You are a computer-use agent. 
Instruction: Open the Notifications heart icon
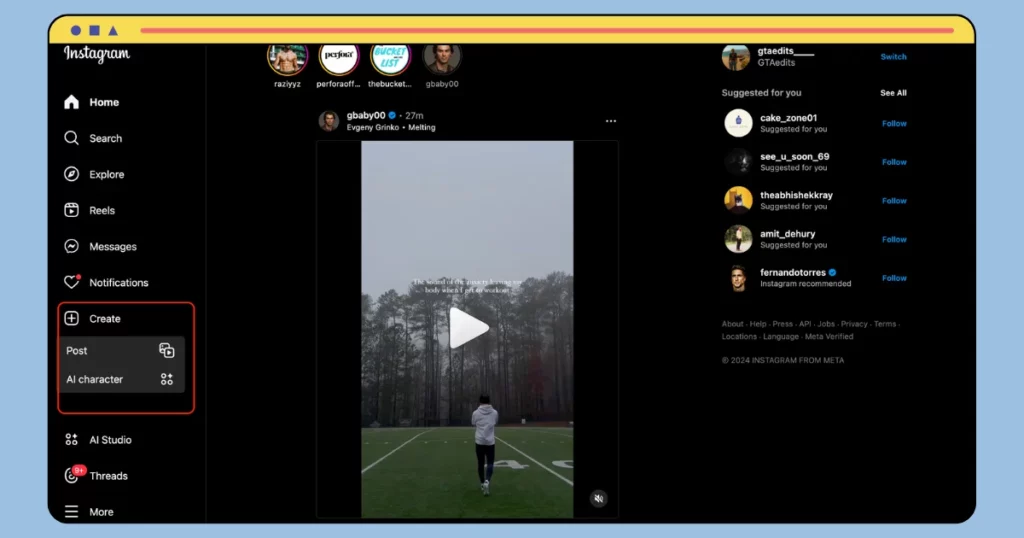(x=71, y=282)
